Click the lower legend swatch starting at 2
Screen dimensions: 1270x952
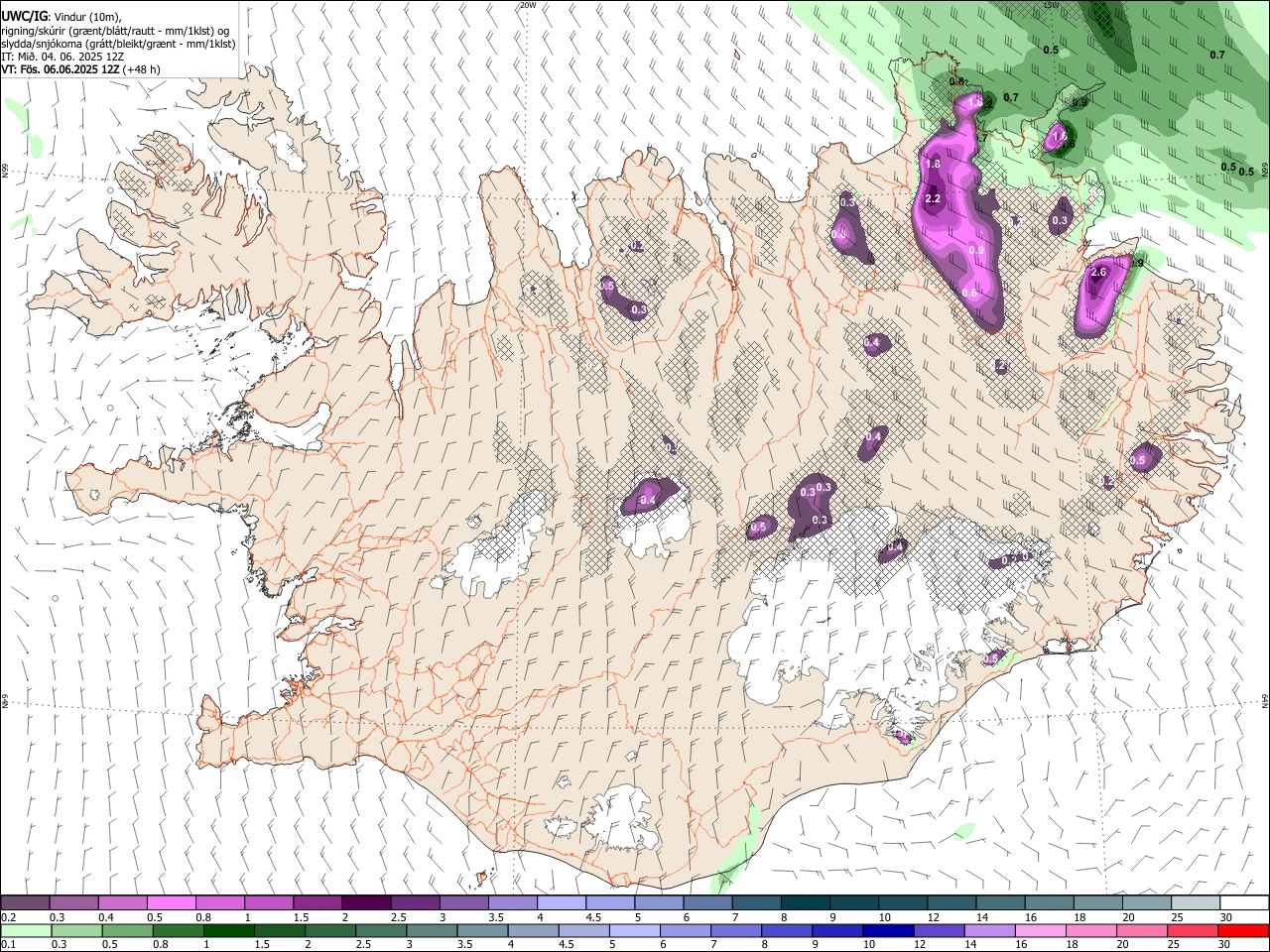click(329, 930)
